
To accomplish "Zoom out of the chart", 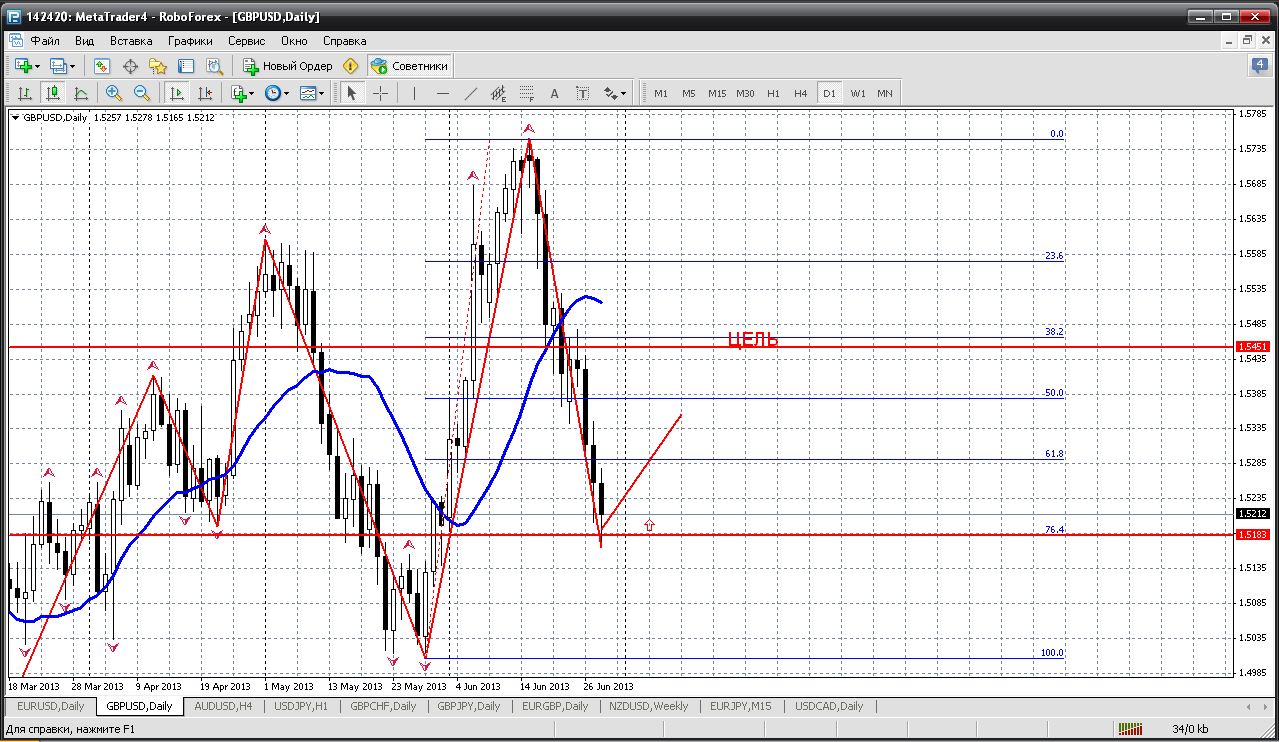I will tap(142, 93).
